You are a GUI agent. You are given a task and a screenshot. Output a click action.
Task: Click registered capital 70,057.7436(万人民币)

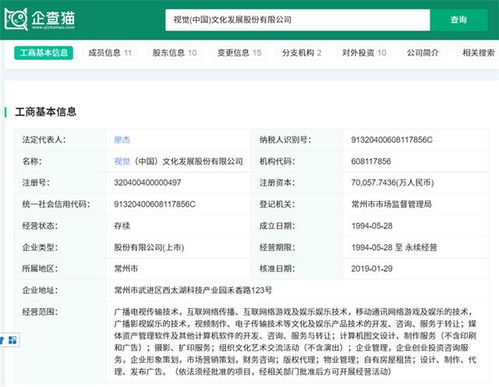[393, 183]
